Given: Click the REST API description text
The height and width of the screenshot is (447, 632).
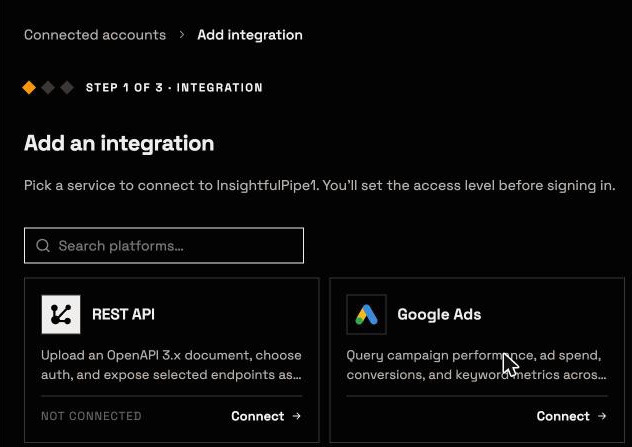Looking at the screenshot, I should tap(171, 365).
